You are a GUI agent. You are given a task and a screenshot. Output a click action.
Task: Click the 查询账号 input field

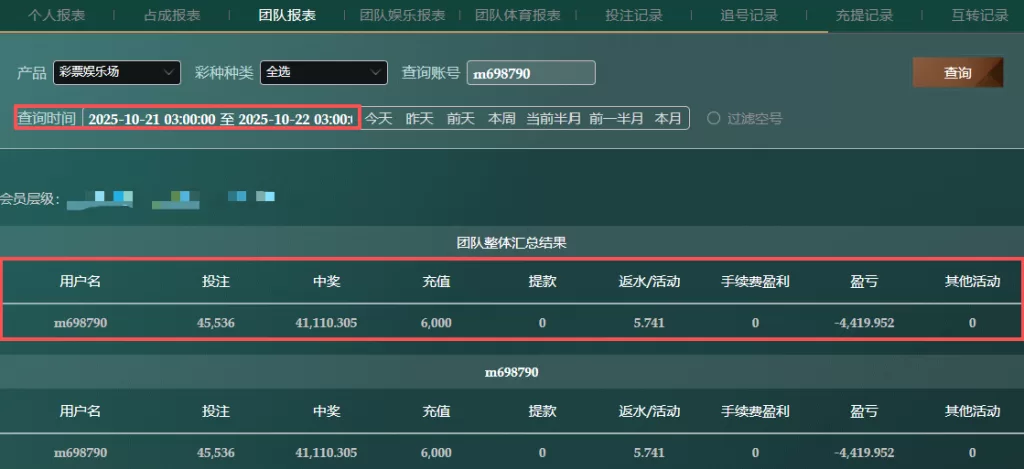[x=531, y=73]
